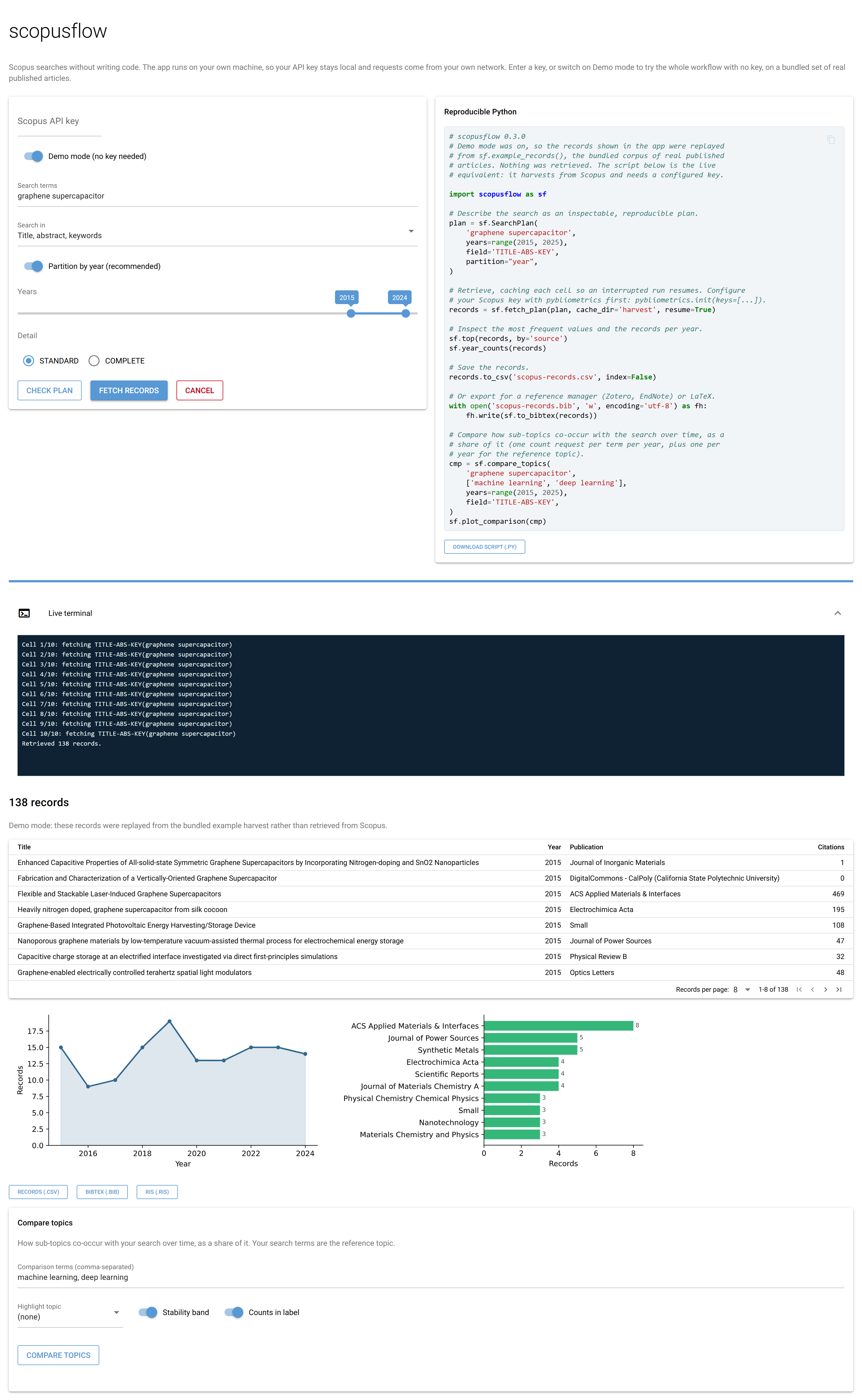Click the 2024 year slider handle
862x1400 pixels.
coord(405,313)
